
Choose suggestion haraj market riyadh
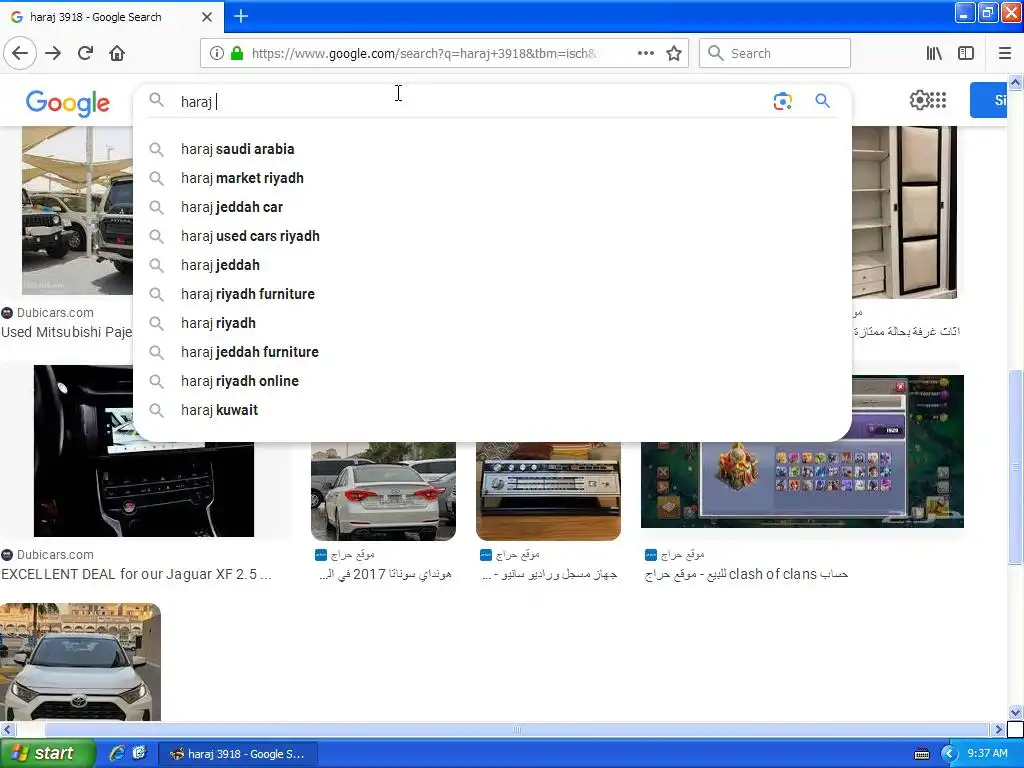492,178
